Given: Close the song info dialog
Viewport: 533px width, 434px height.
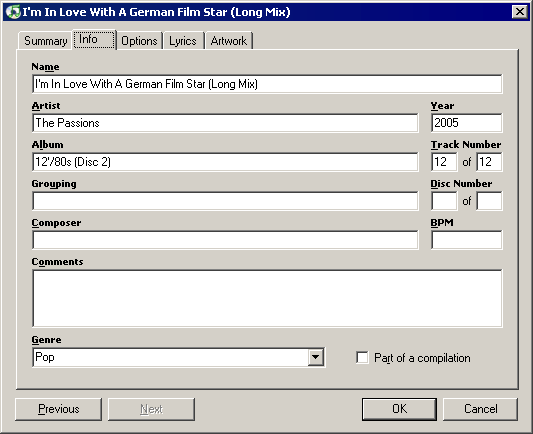Looking at the screenshot, I should (x=520, y=12).
